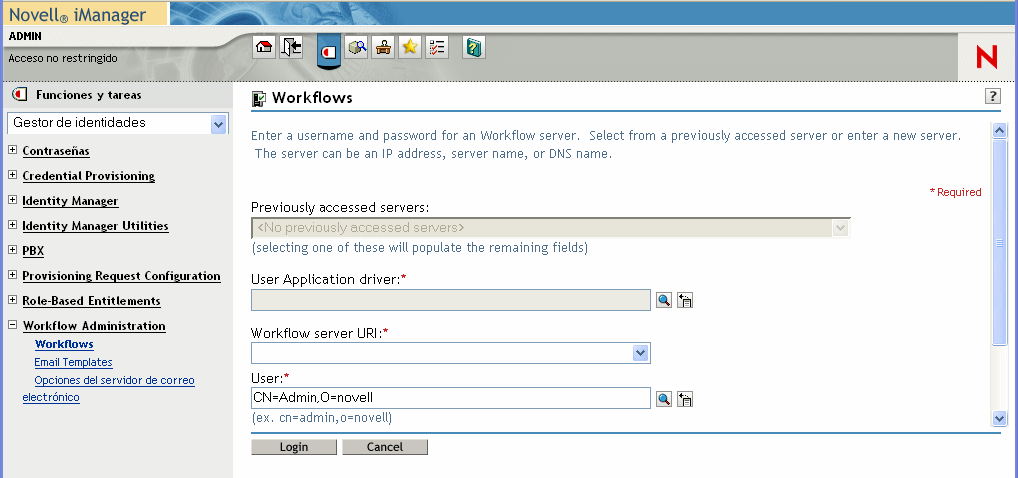The width and height of the screenshot is (1018, 478).
Task: Open the Help book icon in toolbar
Action: [x=474, y=47]
